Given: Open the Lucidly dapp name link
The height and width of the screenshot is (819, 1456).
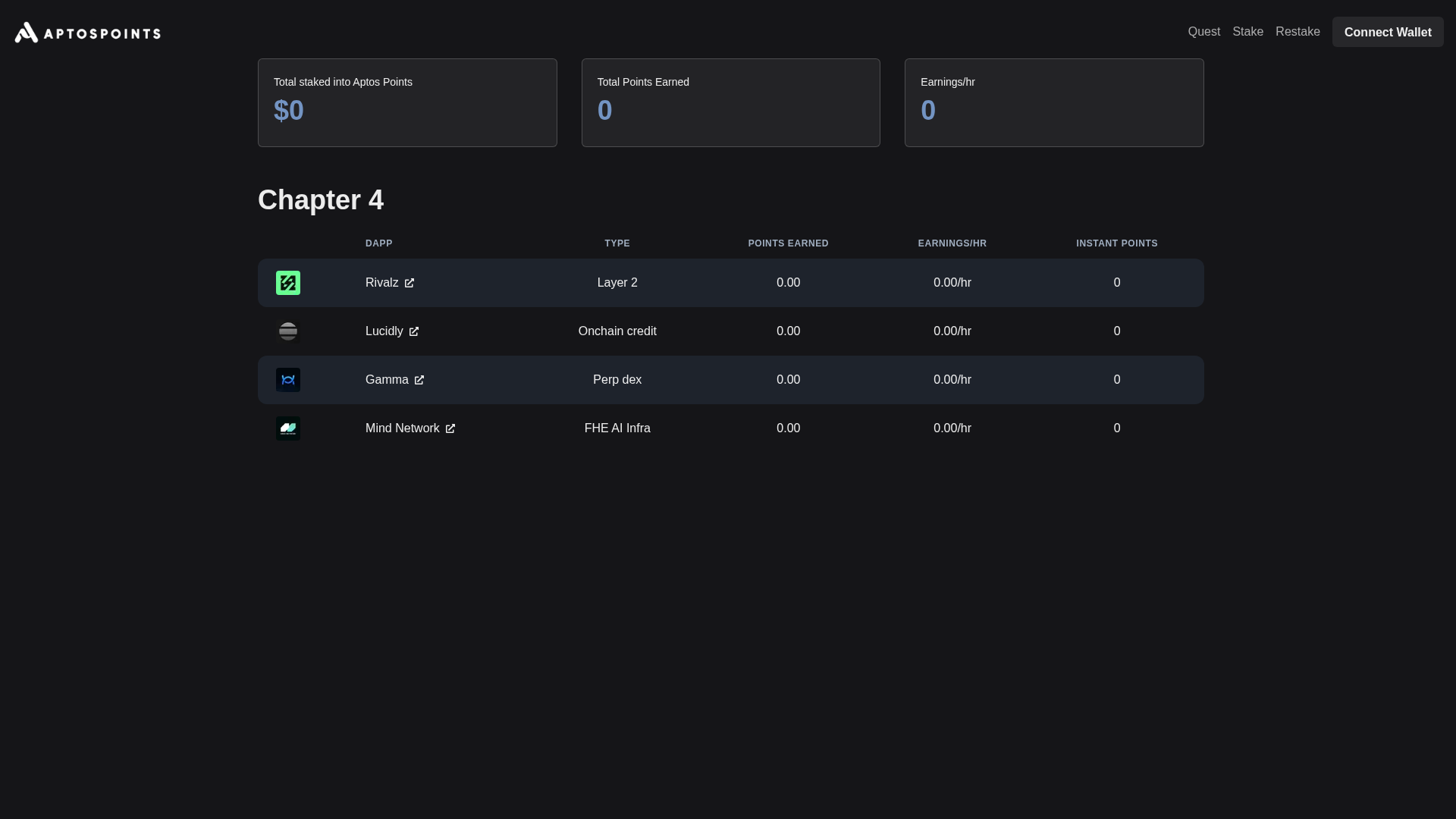Looking at the screenshot, I should coord(384,331).
